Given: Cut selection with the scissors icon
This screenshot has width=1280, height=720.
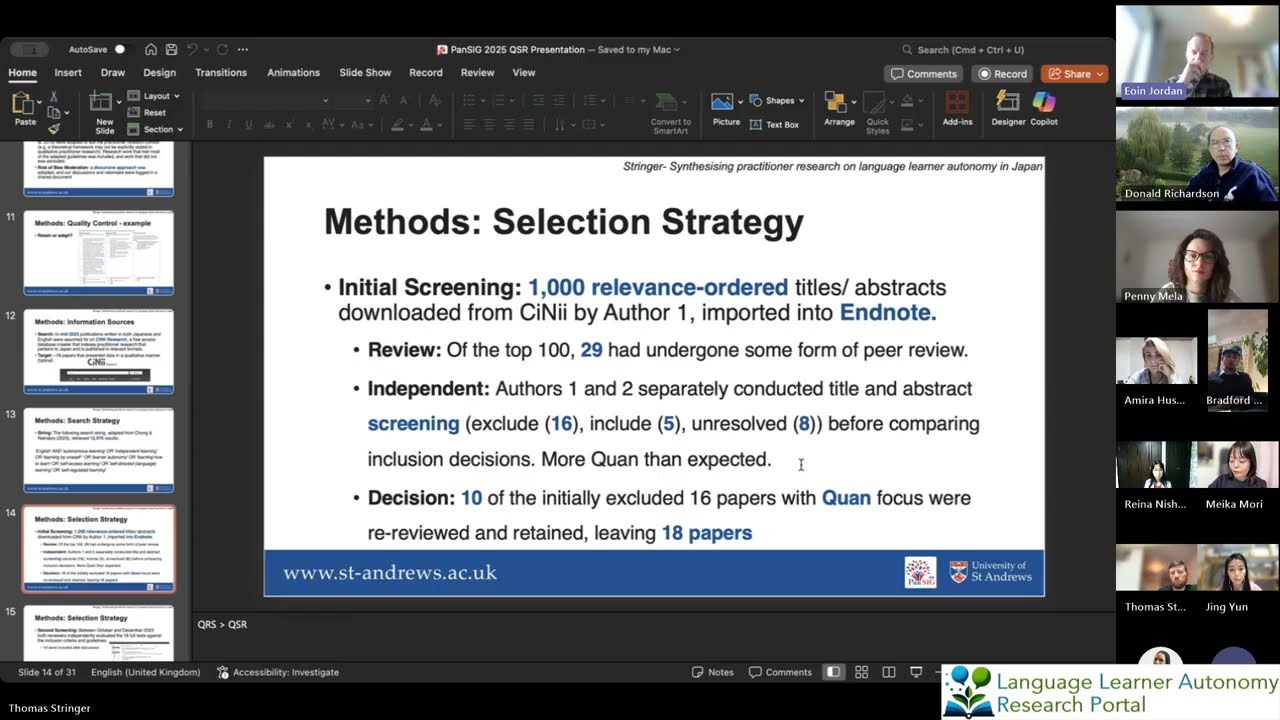Looking at the screenshot, I should [x=54, y=97].
